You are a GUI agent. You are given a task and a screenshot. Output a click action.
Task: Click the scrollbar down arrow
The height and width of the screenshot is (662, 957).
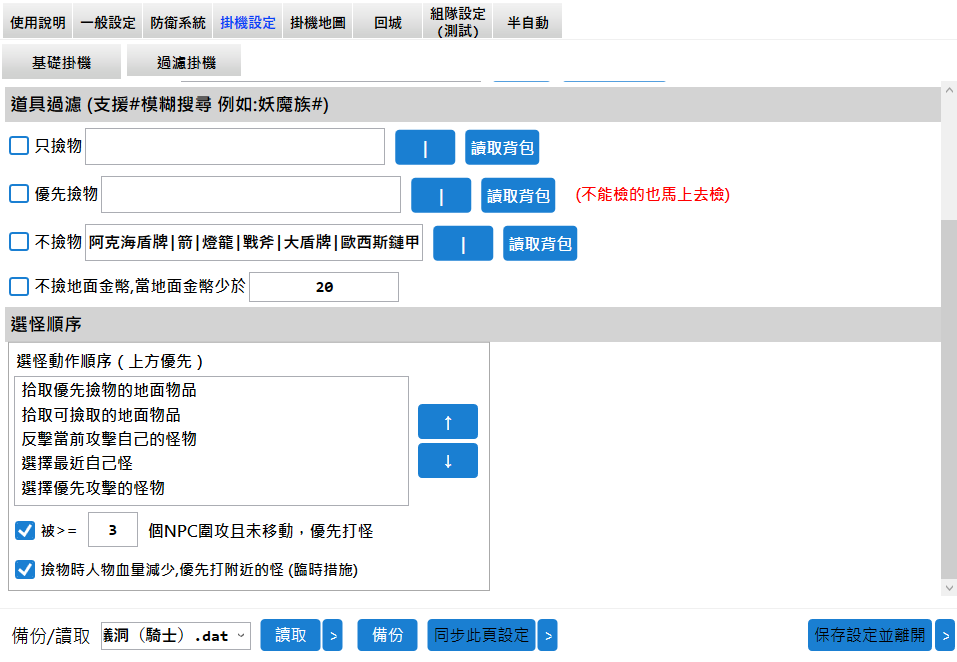click(x=949, y=588)
